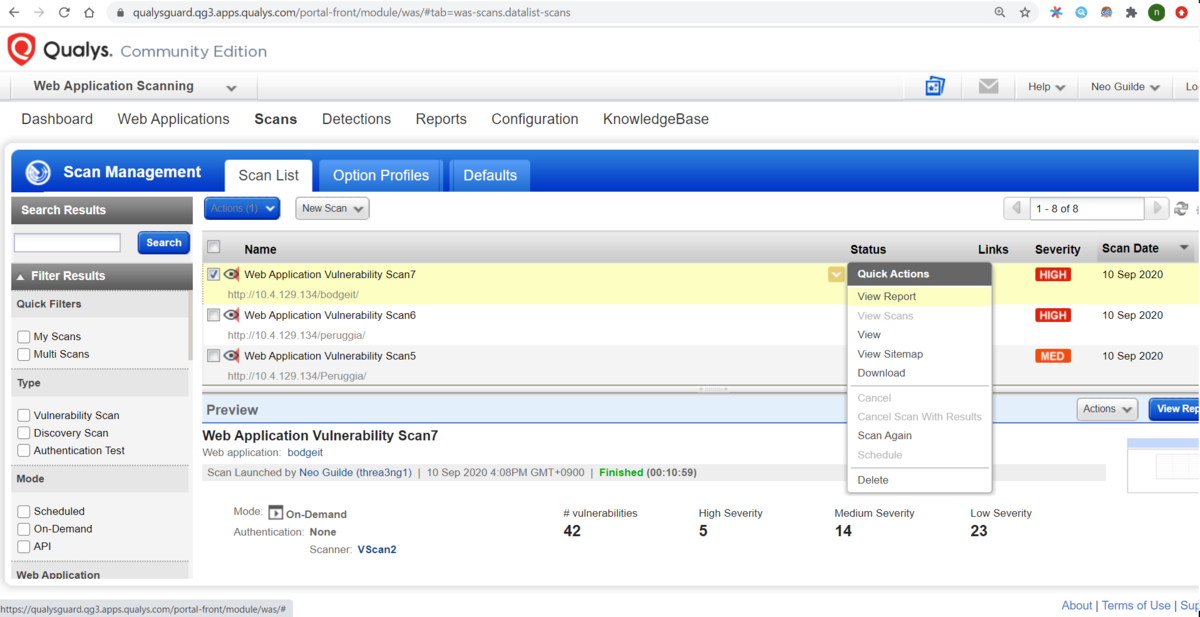The width and height of the screenshot is (1200, 617).
Task: Open the browser profile avatar icon
Action: (1157, 13)
